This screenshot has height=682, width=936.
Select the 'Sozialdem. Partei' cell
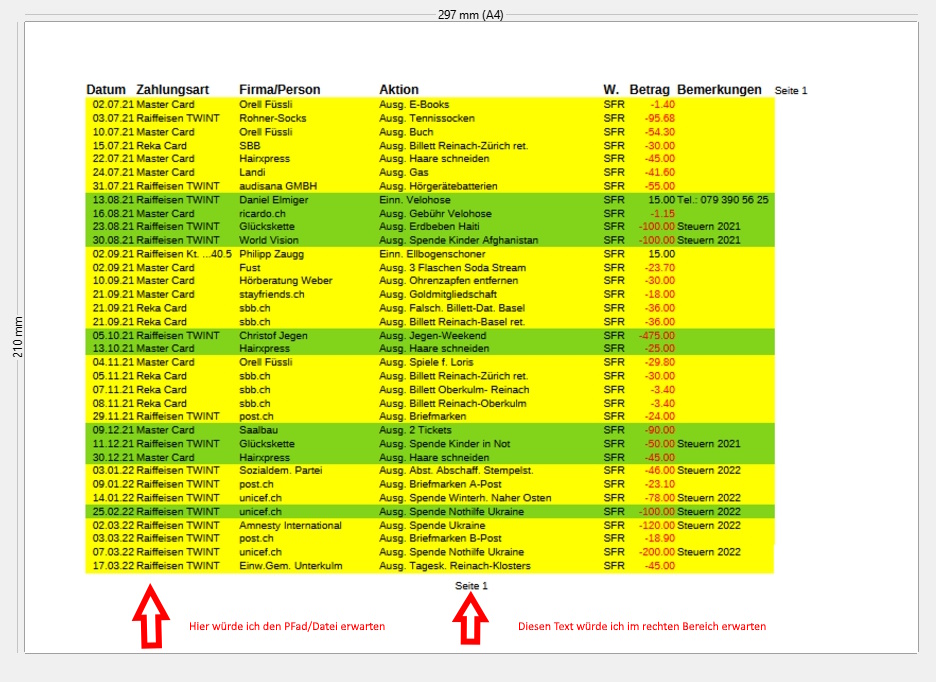281,471
